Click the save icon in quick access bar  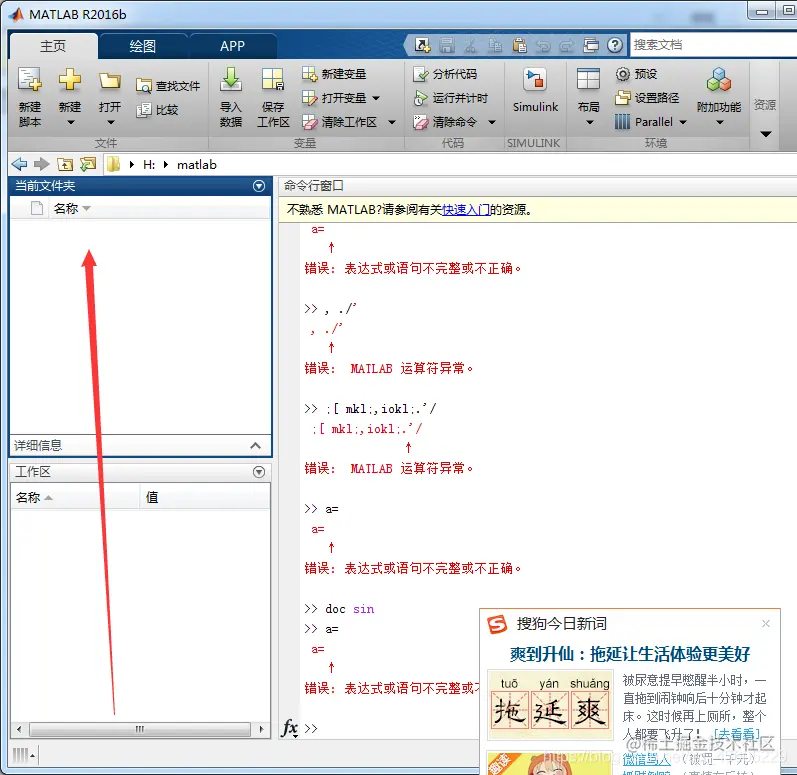[447, 45]
